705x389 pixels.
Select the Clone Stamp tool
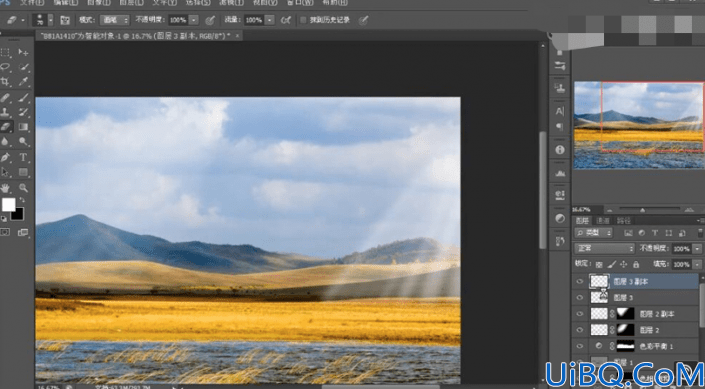coord(5,112)
